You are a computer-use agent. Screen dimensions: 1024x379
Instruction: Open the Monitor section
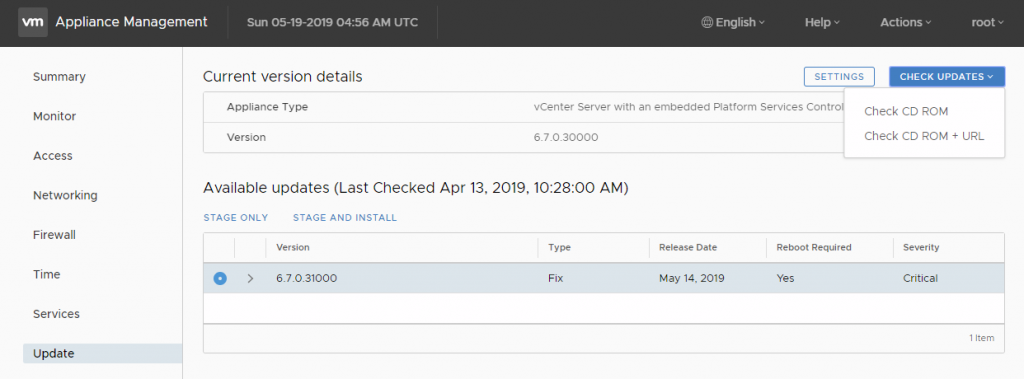pos(55,116)
